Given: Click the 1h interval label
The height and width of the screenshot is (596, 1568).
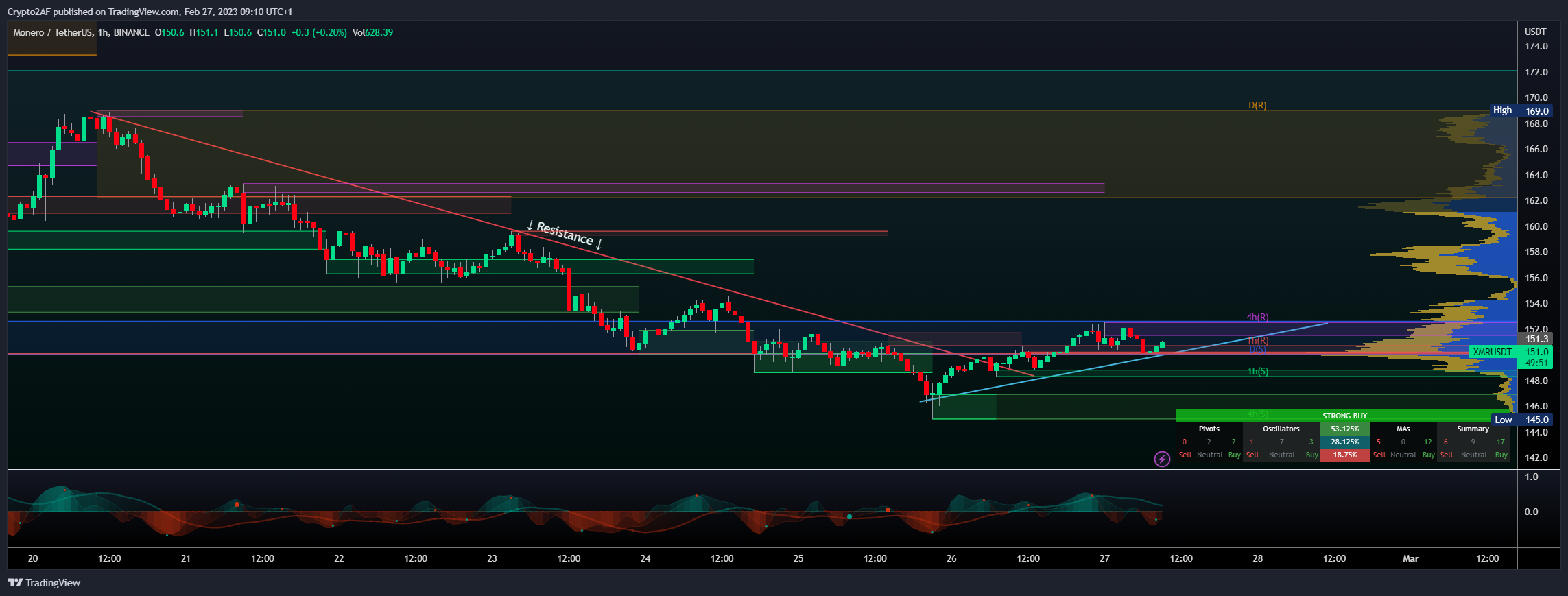Looking at the screenshot, I should coord(103,32).
